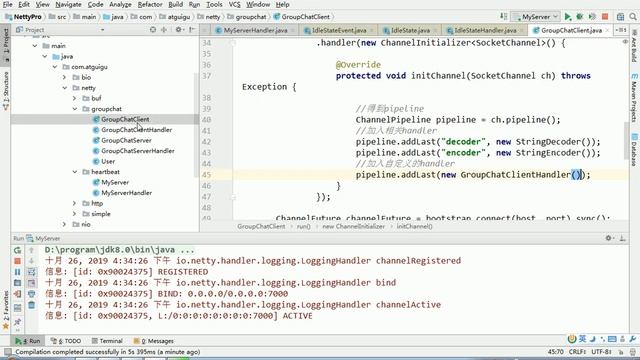Toggle Structure tool window side tab
This screenshot has height=360, width=640.
(x=6, y=91)
